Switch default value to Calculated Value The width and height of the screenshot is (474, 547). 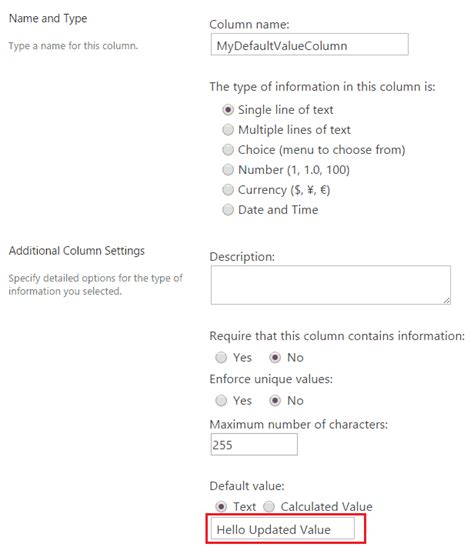coord(269,507)
